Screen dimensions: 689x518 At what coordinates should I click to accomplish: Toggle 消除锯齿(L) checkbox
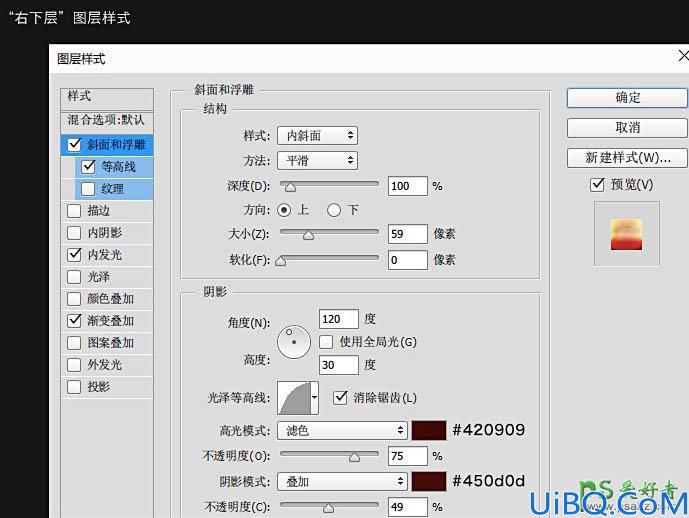(340, 398)
